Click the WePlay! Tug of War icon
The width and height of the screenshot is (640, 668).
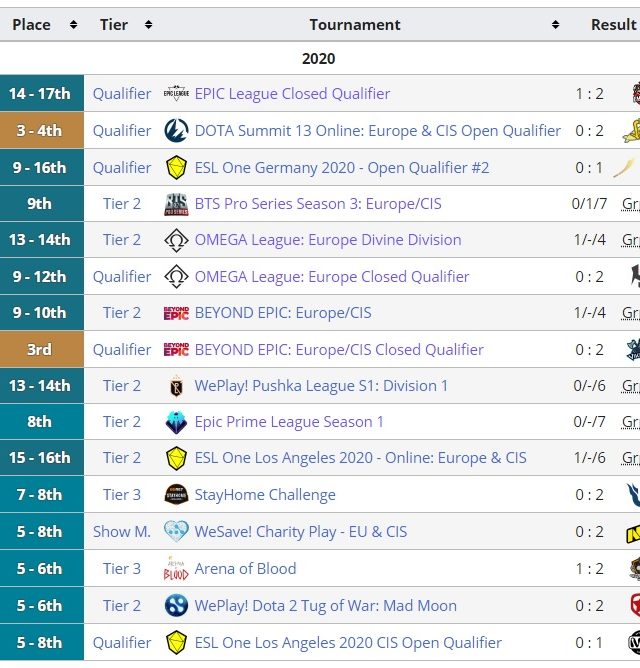176,606
